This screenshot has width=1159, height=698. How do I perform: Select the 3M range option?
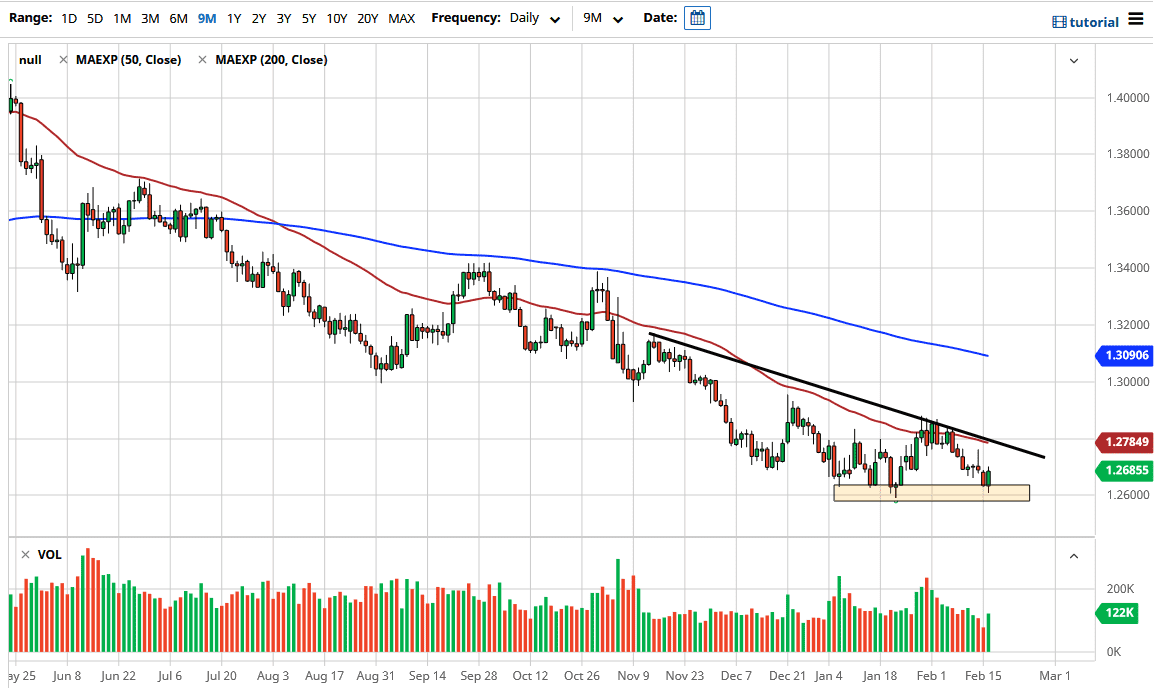point(150,17)
